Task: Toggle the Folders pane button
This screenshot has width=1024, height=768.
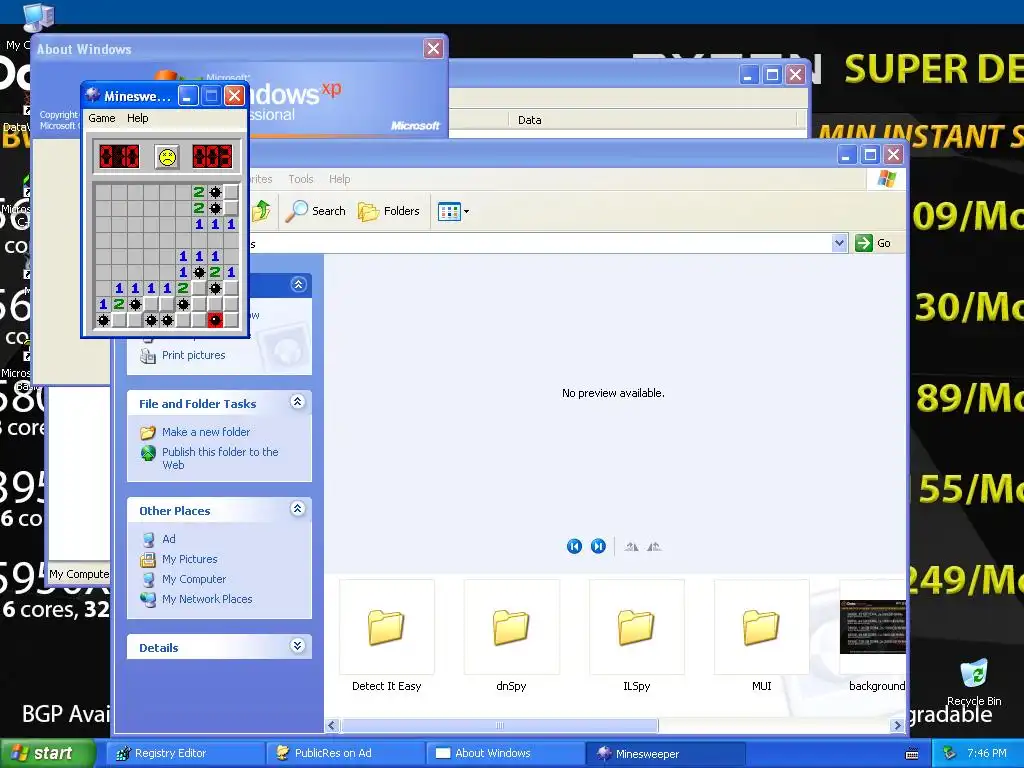Action: click(x=389, y=211)
